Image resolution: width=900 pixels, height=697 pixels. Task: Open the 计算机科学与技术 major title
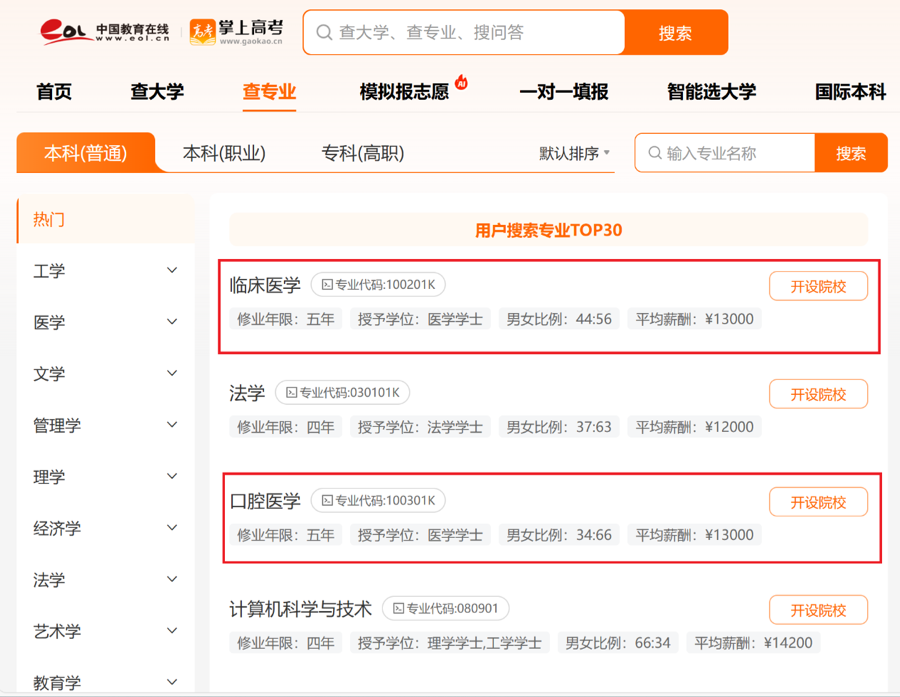pyautogui.click(x=301, y=609)
